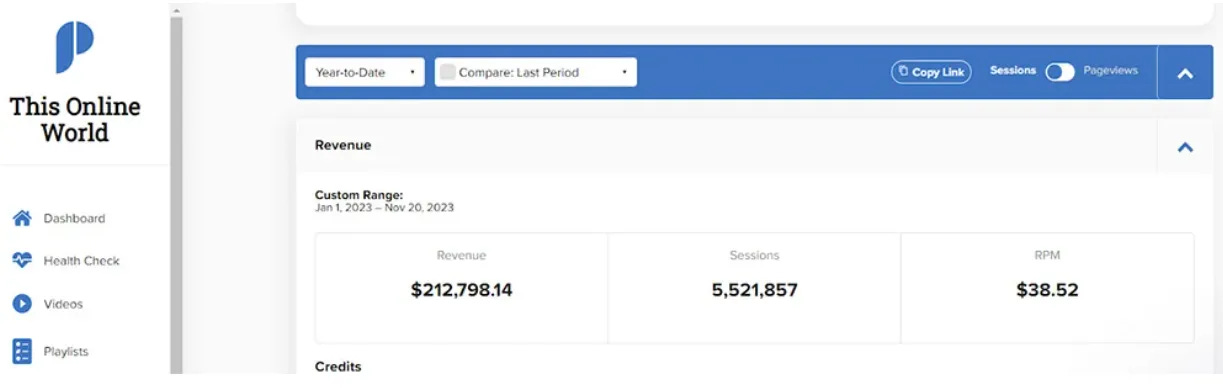1223x388 pixels.
Task: Click the Credits heading
Action: coord(338,366)
